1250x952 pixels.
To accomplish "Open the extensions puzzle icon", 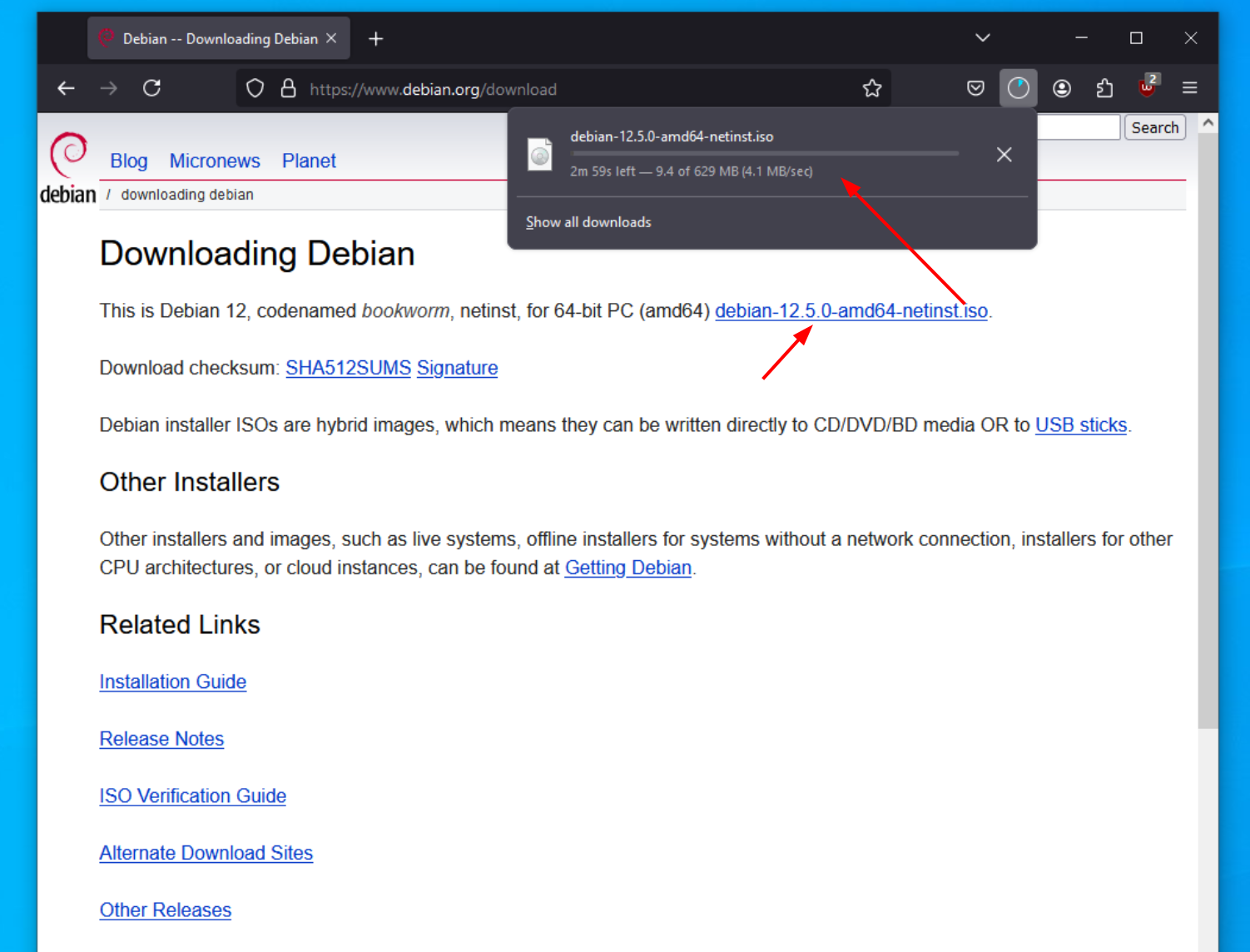I will tap(1104, 88).
